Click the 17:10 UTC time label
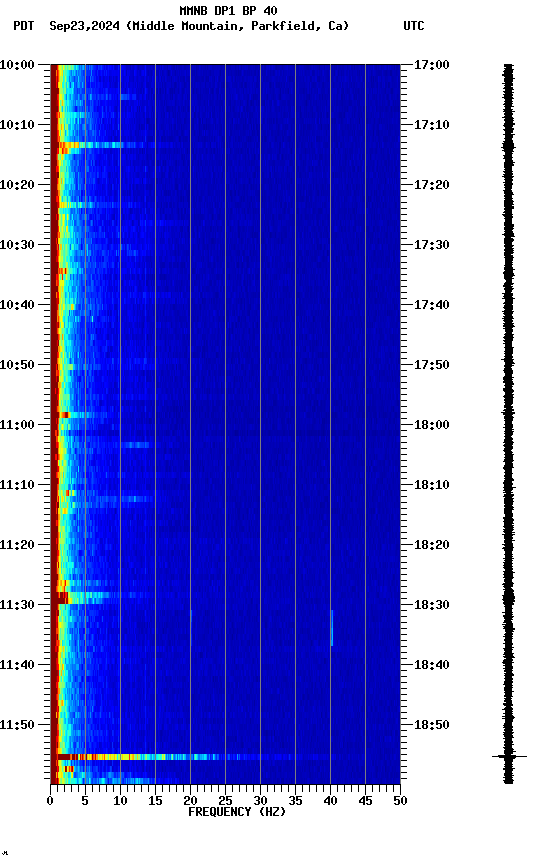The height and width of the screenshot is (864, 552). tap(432, 125)
